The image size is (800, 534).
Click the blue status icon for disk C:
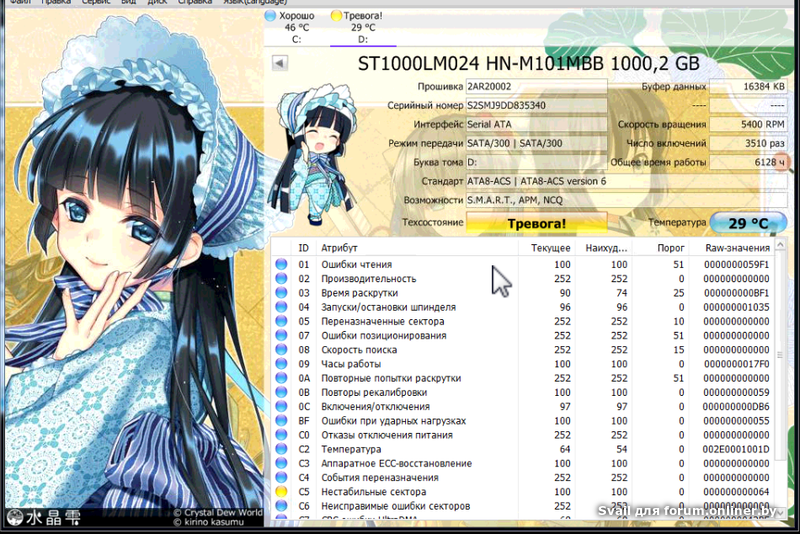click(x=270, y=16)
